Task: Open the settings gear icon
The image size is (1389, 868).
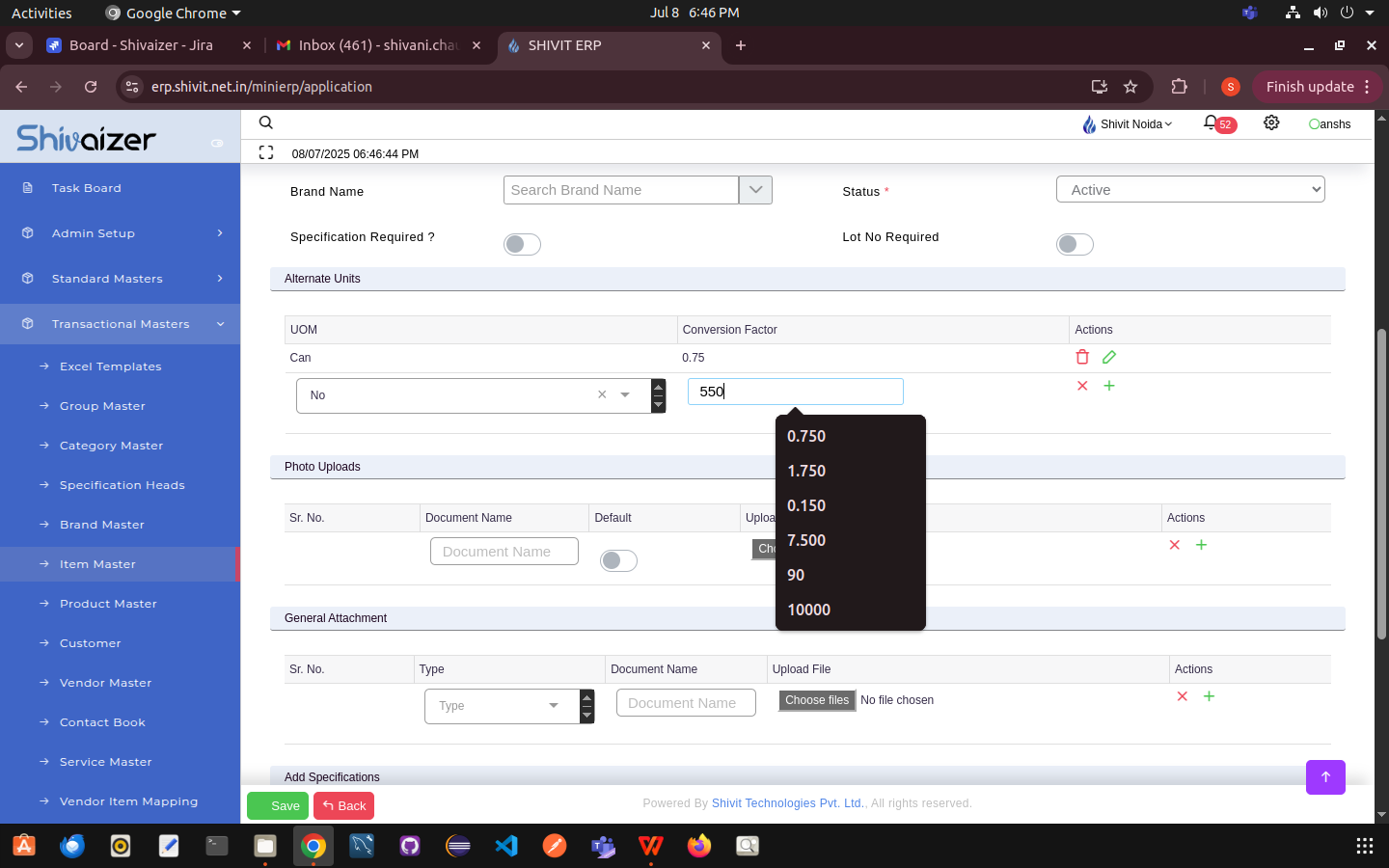Action: point(1271,122)
